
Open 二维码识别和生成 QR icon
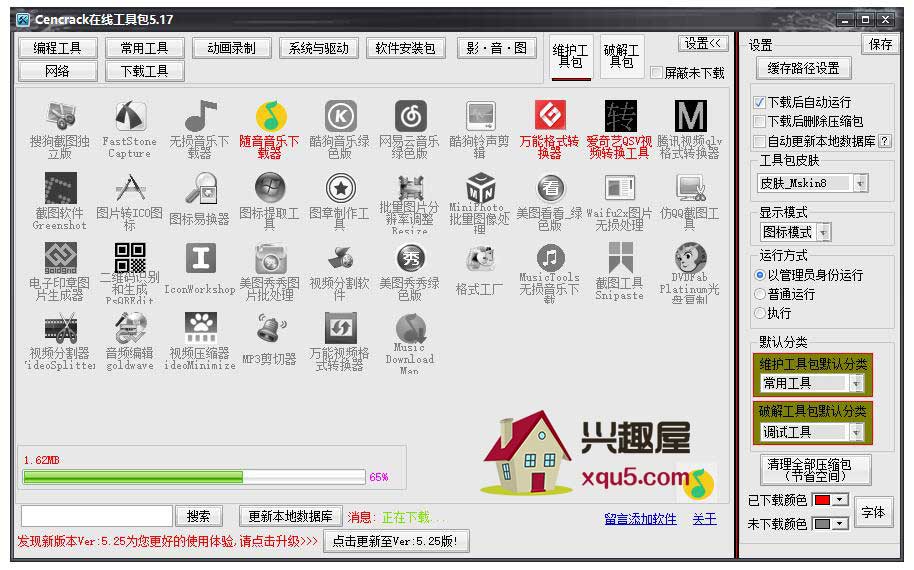click(x=130, y=258)
